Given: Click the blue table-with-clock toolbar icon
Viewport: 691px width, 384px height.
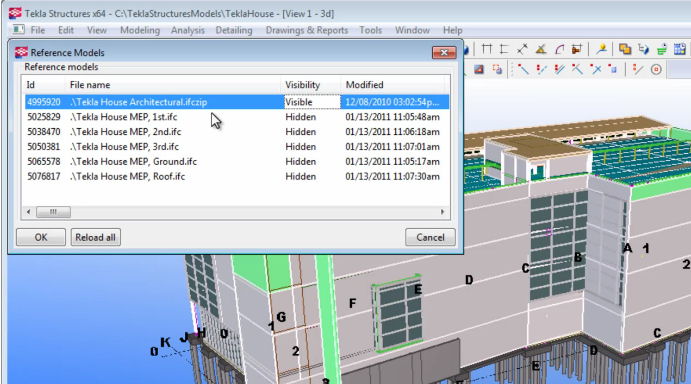Looking at the screenshot, I should [680, 49].
